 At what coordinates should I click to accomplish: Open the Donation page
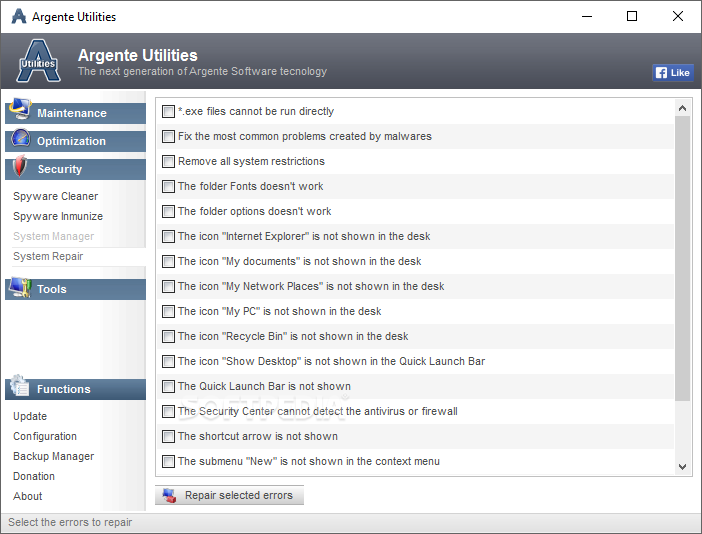point(34,476)
